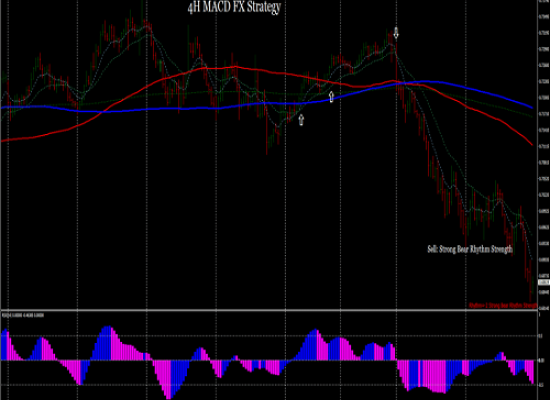Click the down arrow marker at price peak
This screenshot has height=400, width=550.
point(396,33)
